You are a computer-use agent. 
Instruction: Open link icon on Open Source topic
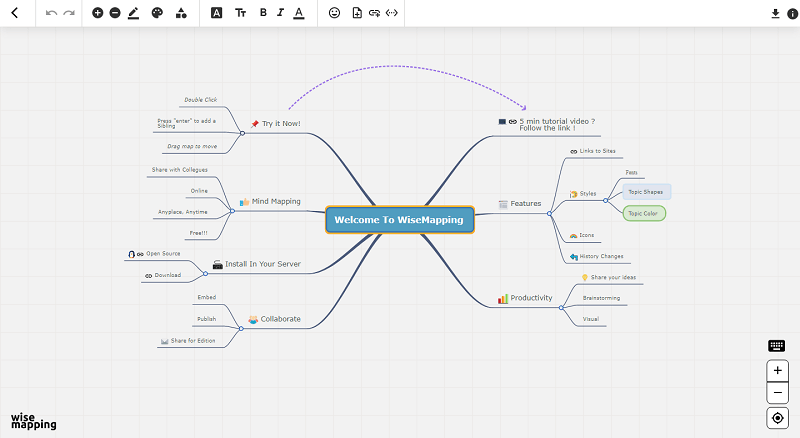pos(140,254)
